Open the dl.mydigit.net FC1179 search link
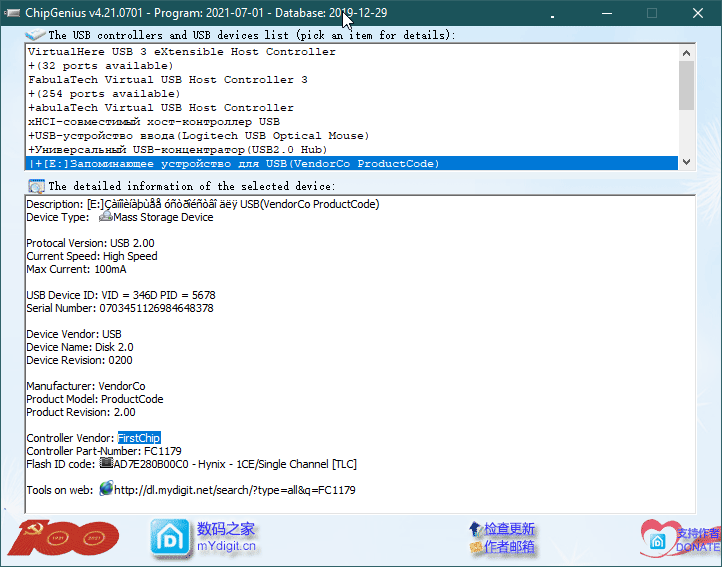The image size is (722, 567). 235,490
